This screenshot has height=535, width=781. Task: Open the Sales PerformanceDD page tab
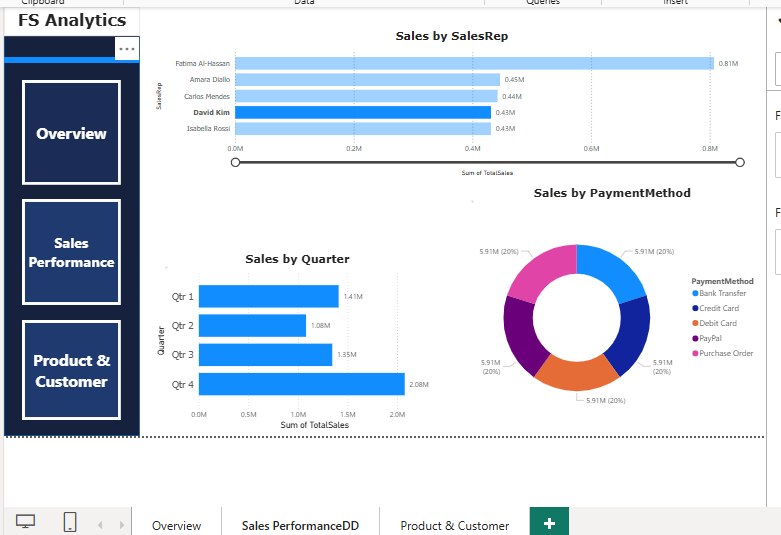[300, 526]
